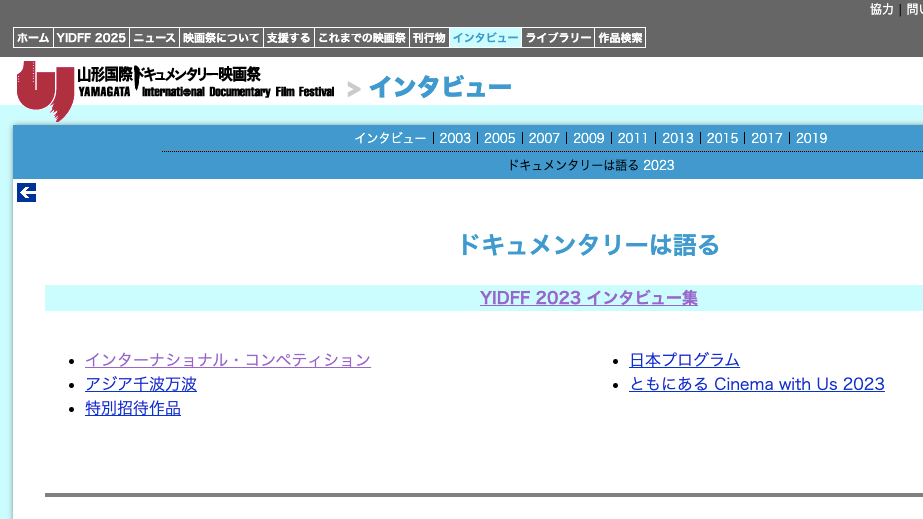The height and width of the screenshot is (519, 923).
Task: Open ともにある Cinema with Us 2023
Action: coord(757,384)
